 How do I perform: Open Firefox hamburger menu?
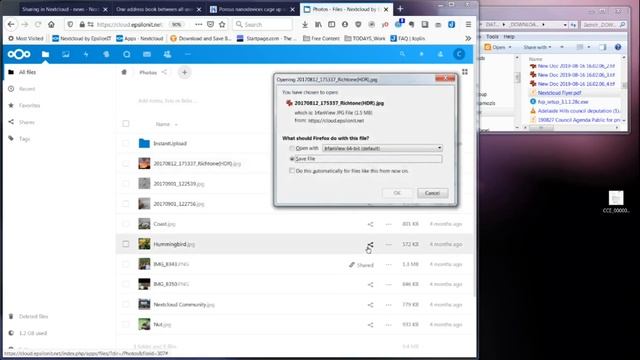[468, 24]
